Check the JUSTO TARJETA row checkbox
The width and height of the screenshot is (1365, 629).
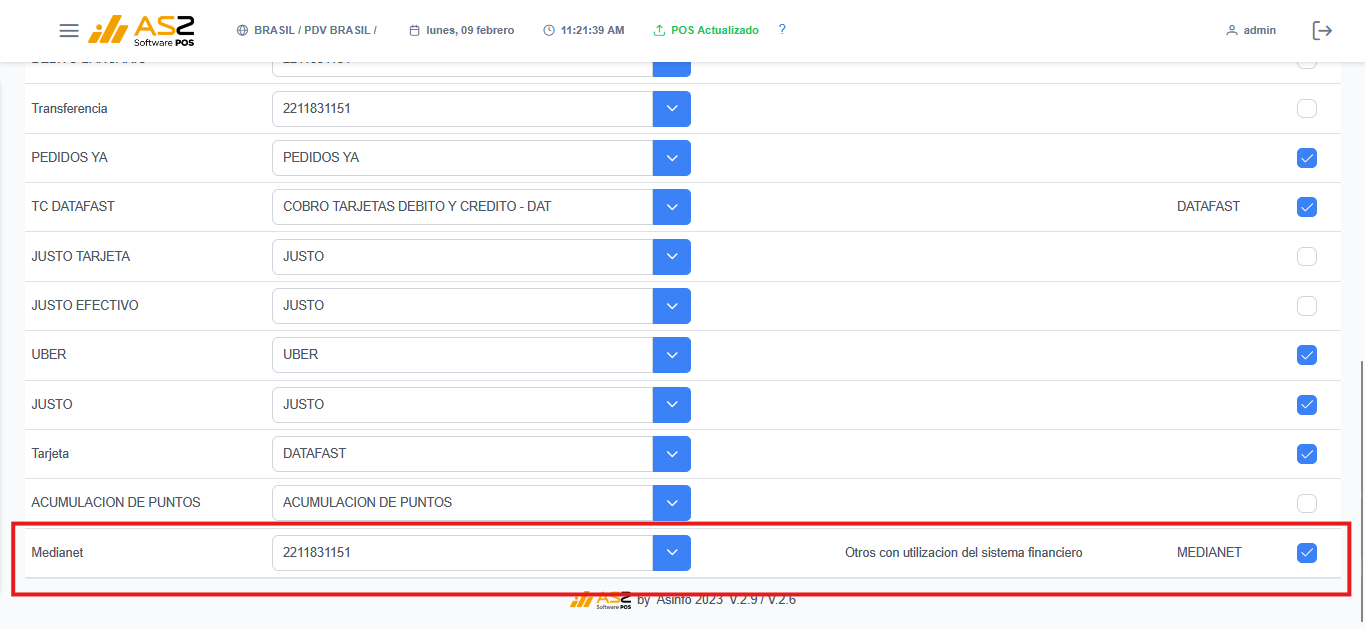point(1307,256)
